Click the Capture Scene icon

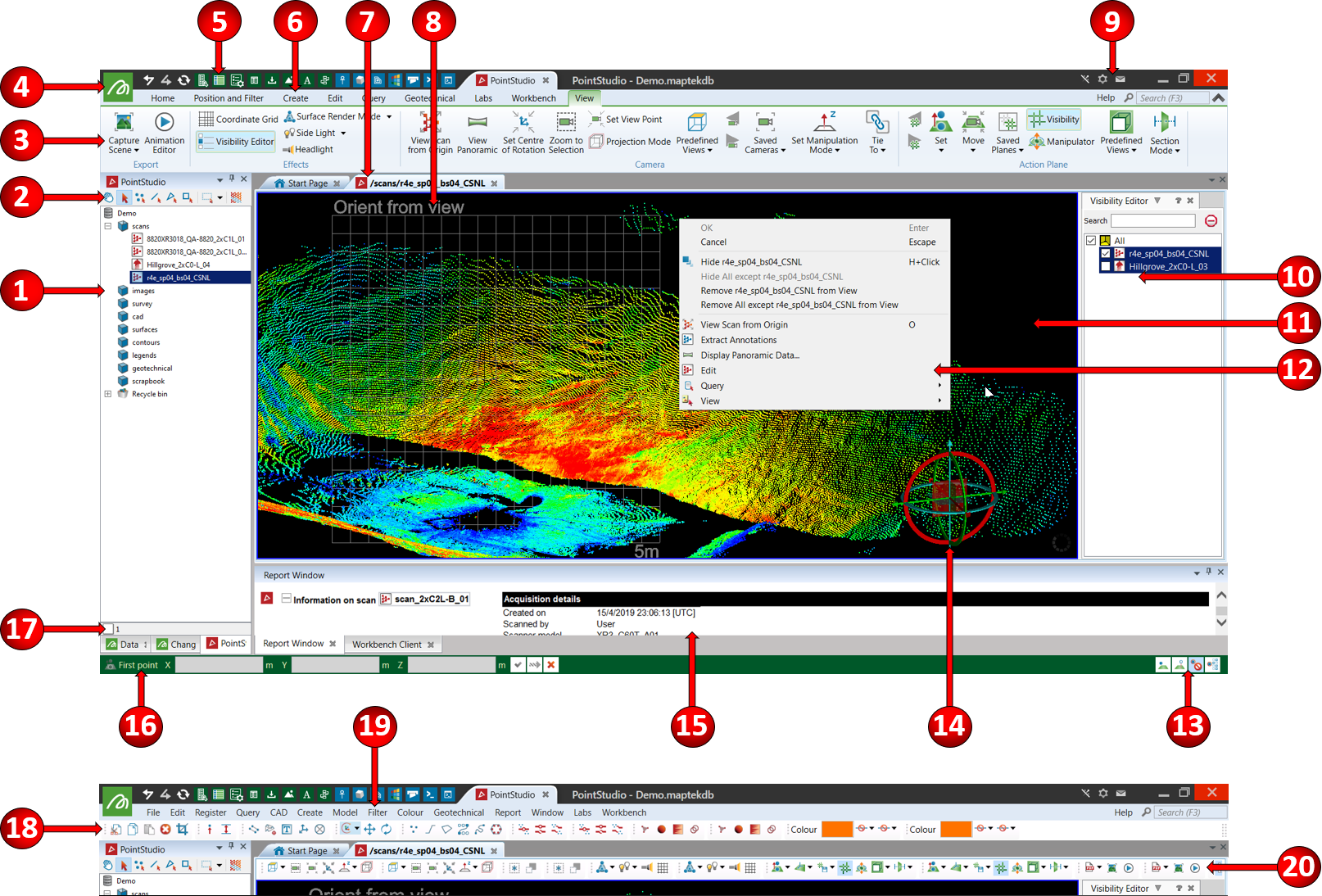124,123
